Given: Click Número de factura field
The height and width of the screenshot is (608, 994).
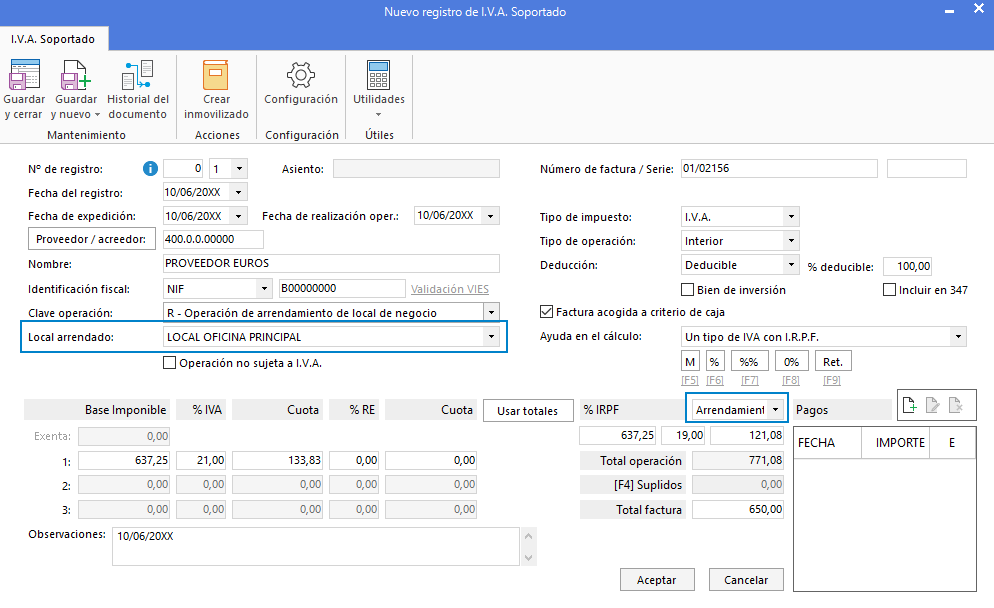Looking at the screenshot, I should (x=779, y=169).
